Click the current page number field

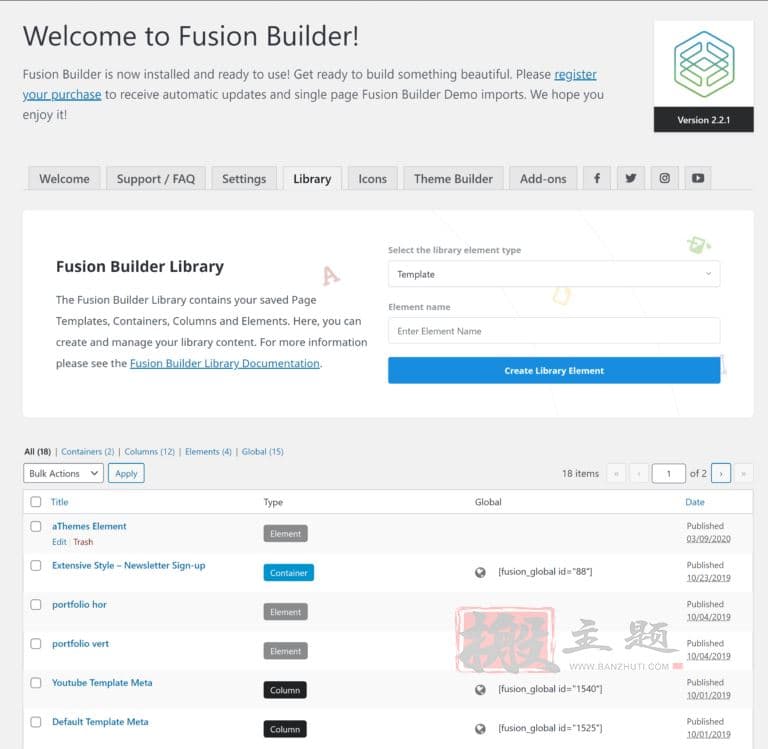tap(668, 474)
